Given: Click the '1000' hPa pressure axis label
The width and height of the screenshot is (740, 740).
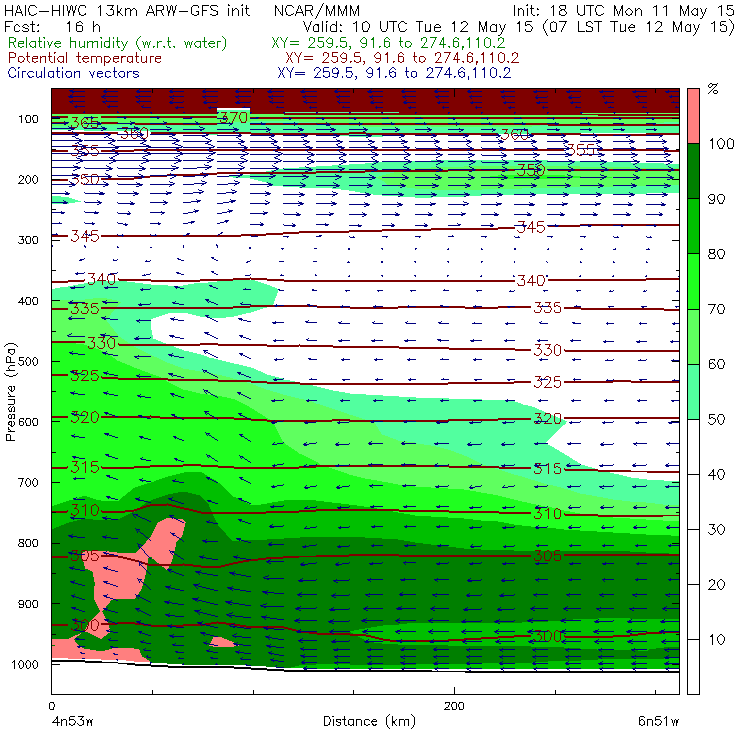Looking at the screenshot, I should [x=25, y=664].
